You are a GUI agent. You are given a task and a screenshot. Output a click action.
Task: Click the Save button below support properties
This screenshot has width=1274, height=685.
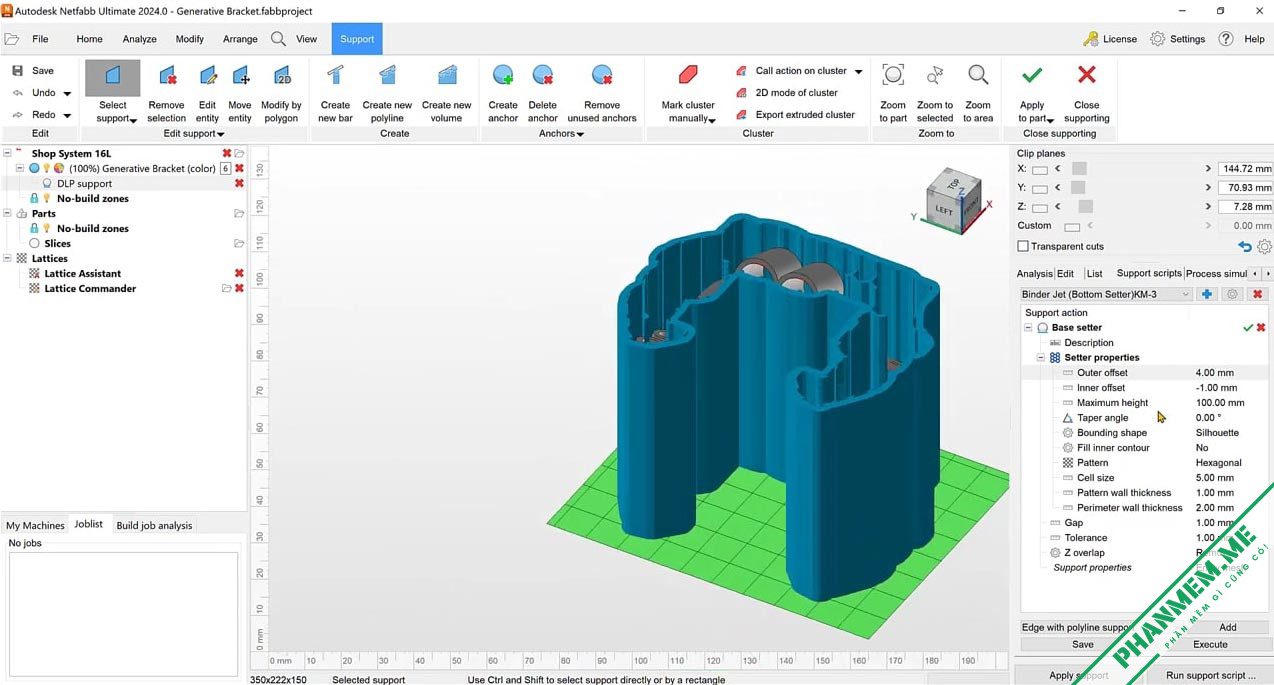pos(1083,645)
